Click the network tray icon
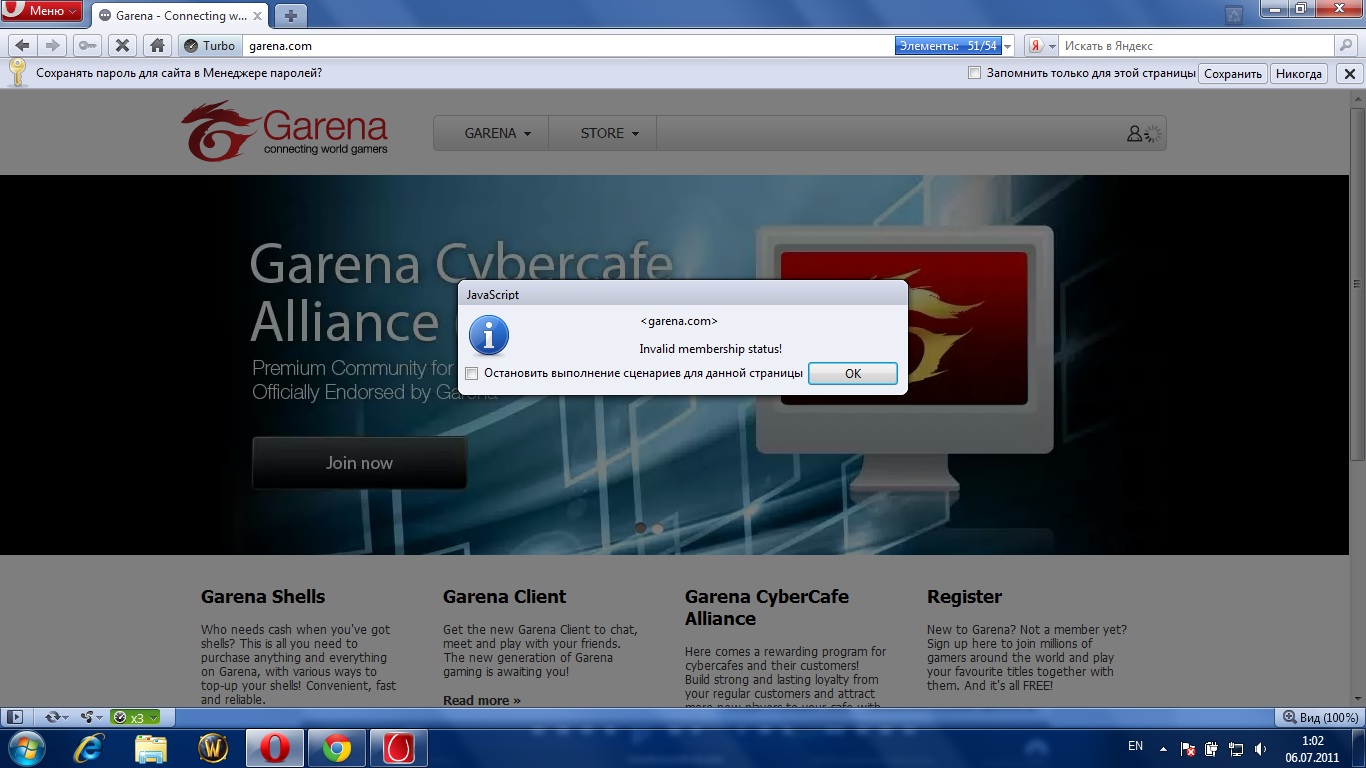The width and height of the screenshot is (1366, 768). (x=1236, y=749)
